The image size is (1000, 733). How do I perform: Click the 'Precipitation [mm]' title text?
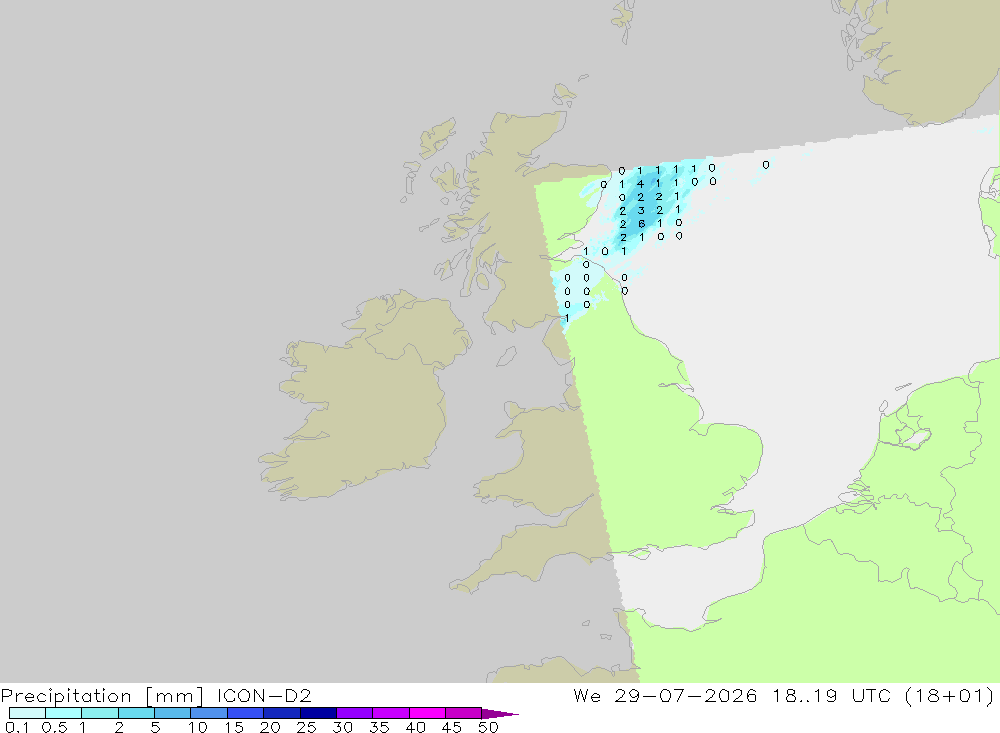pos(102,695)
